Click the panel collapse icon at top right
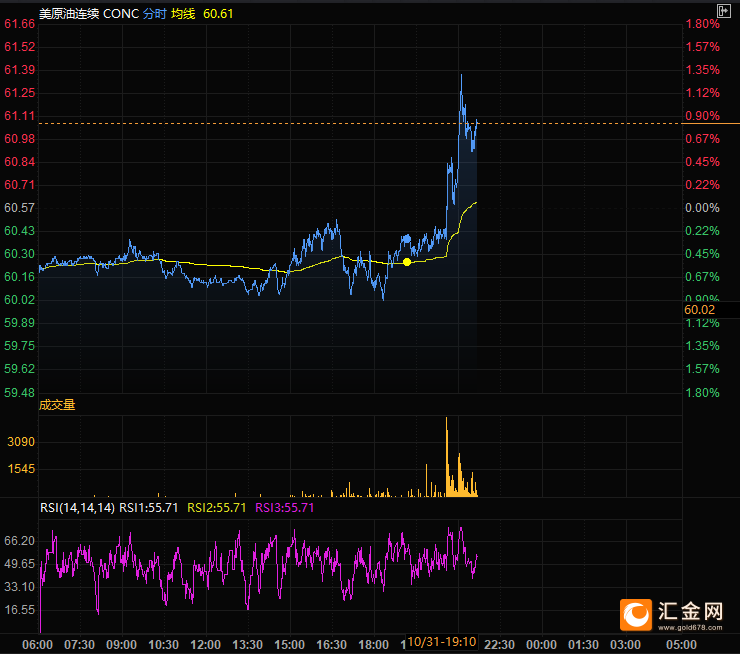 (x=724, y=10)
